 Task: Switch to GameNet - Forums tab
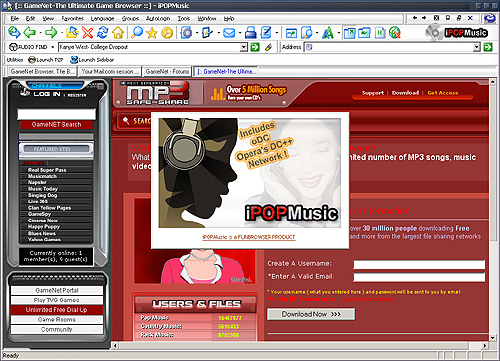point(167,71)
